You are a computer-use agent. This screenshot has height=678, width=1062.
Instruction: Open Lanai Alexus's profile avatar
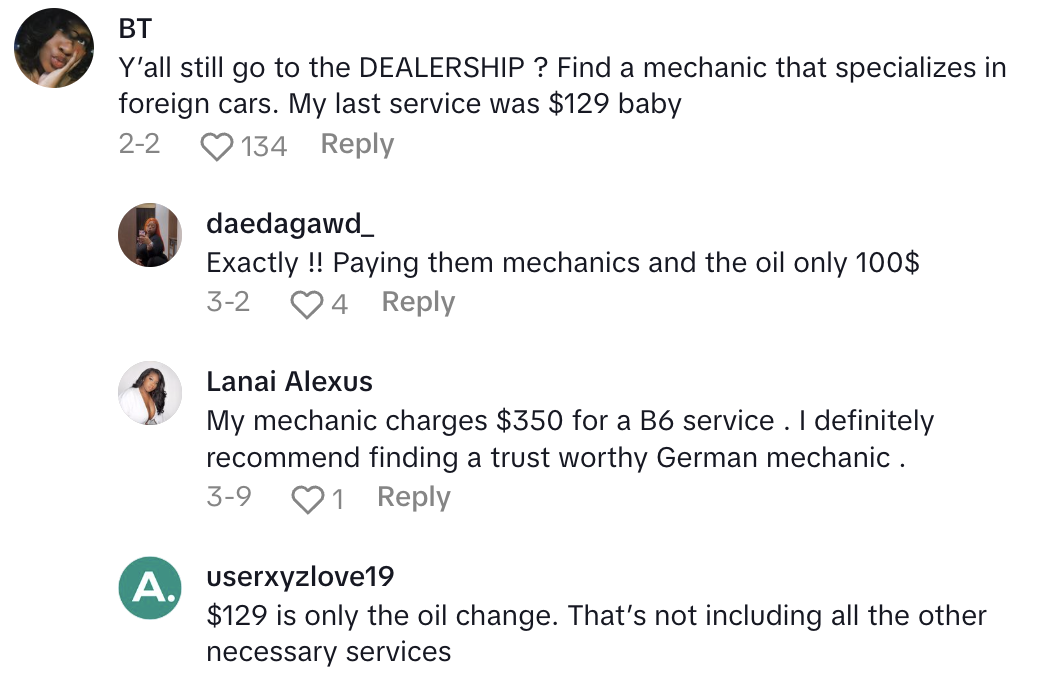(x=150, y=393)
